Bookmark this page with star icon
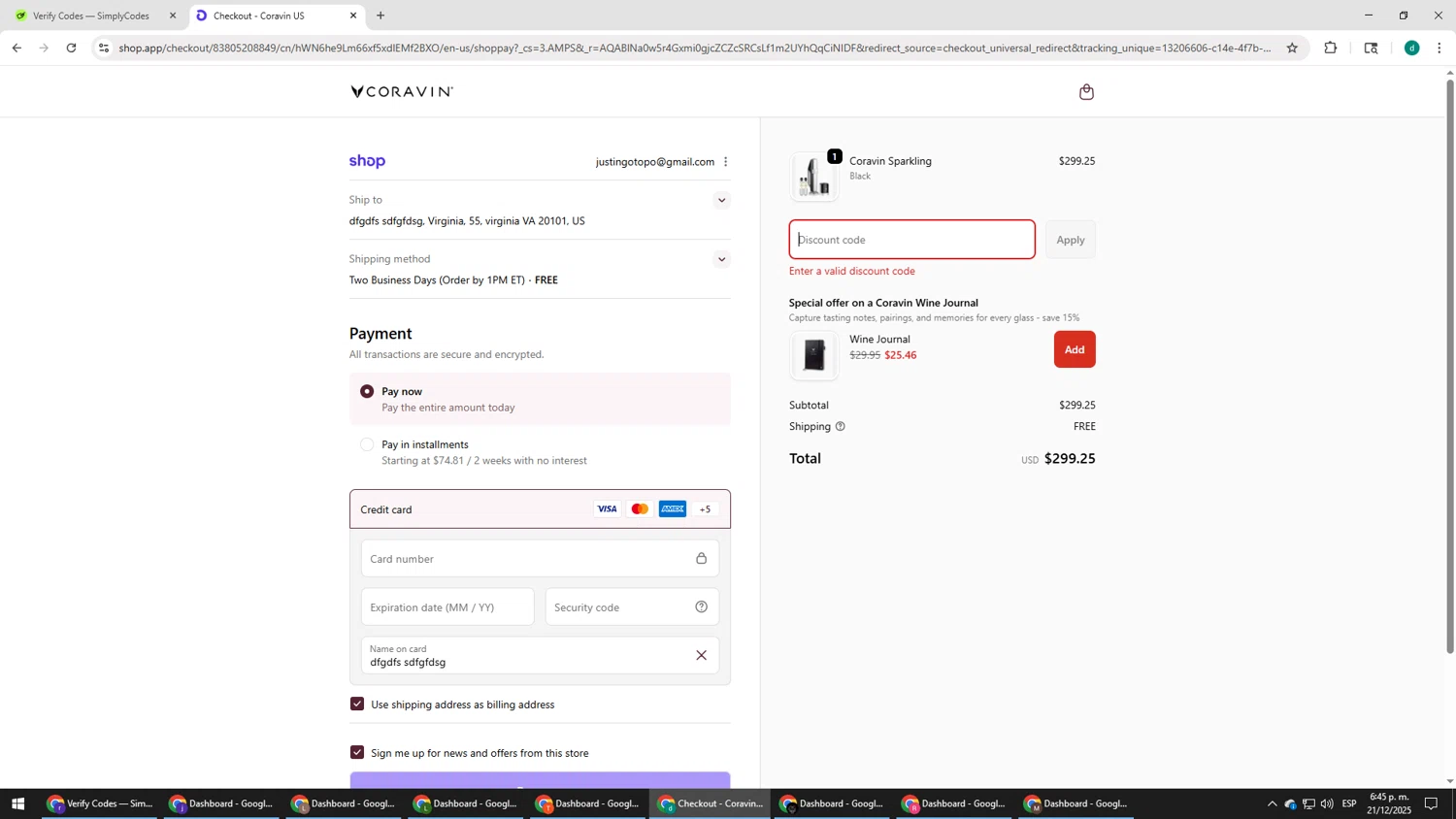This screenshot has height=819, width=1456. [1292, 48]
